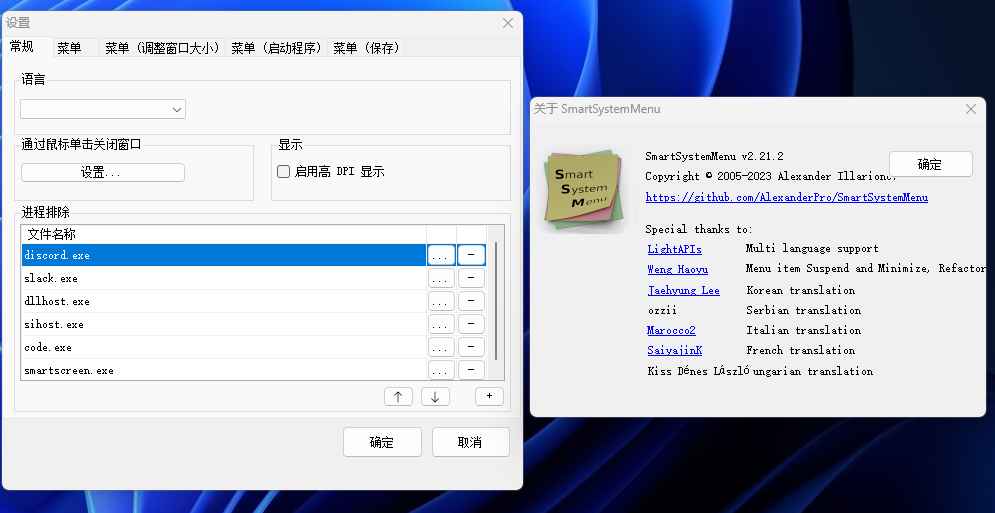Add a process exclusion with plus button

click(489, 396)
